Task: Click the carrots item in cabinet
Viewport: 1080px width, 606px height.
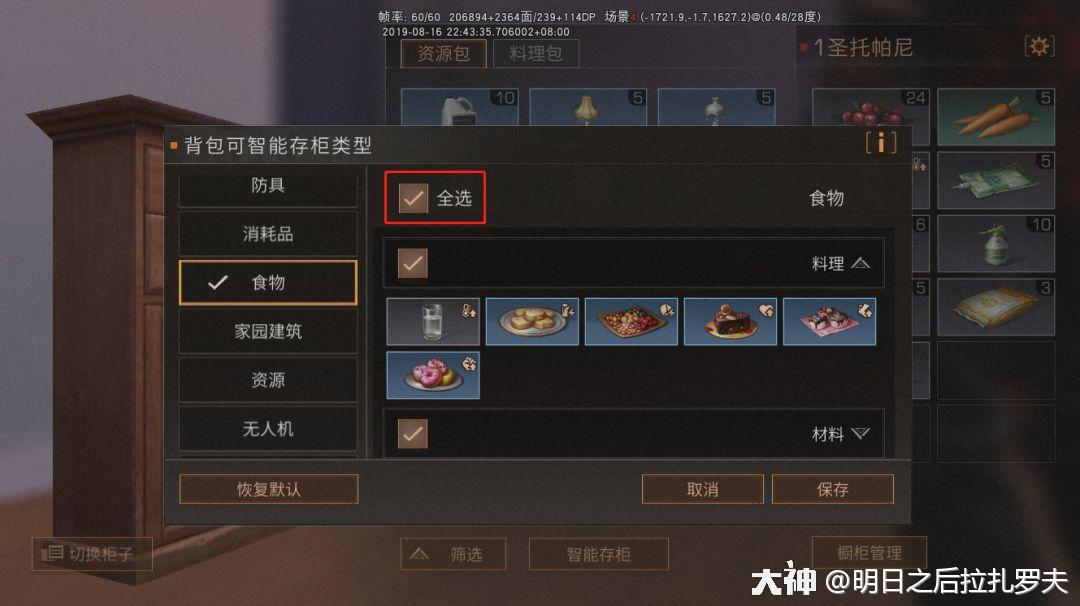Action: coord(995,116)
